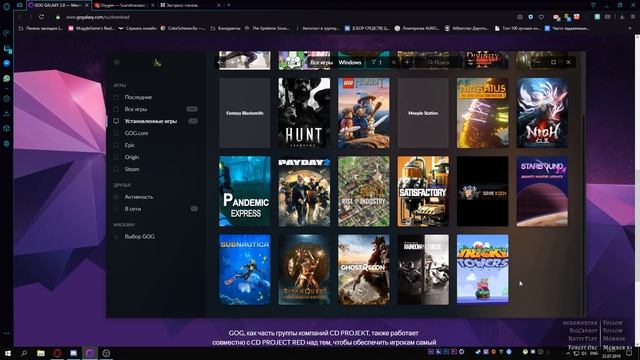Open File Explorer from taskbar

coord(41,353)
